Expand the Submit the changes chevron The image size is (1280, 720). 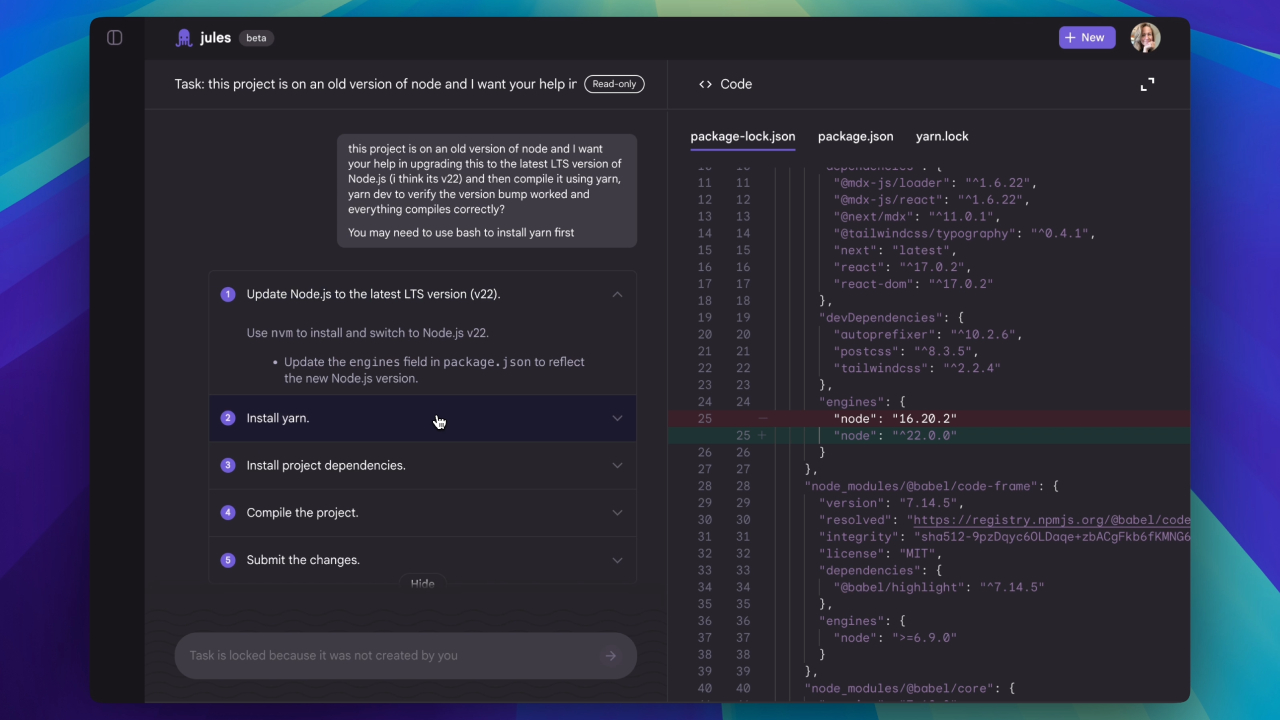pyautogui.click(x=617, y=560)
